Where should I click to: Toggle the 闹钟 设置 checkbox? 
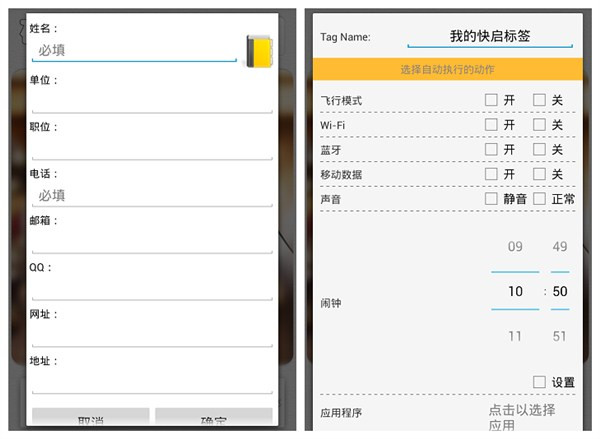coord(539,382)
